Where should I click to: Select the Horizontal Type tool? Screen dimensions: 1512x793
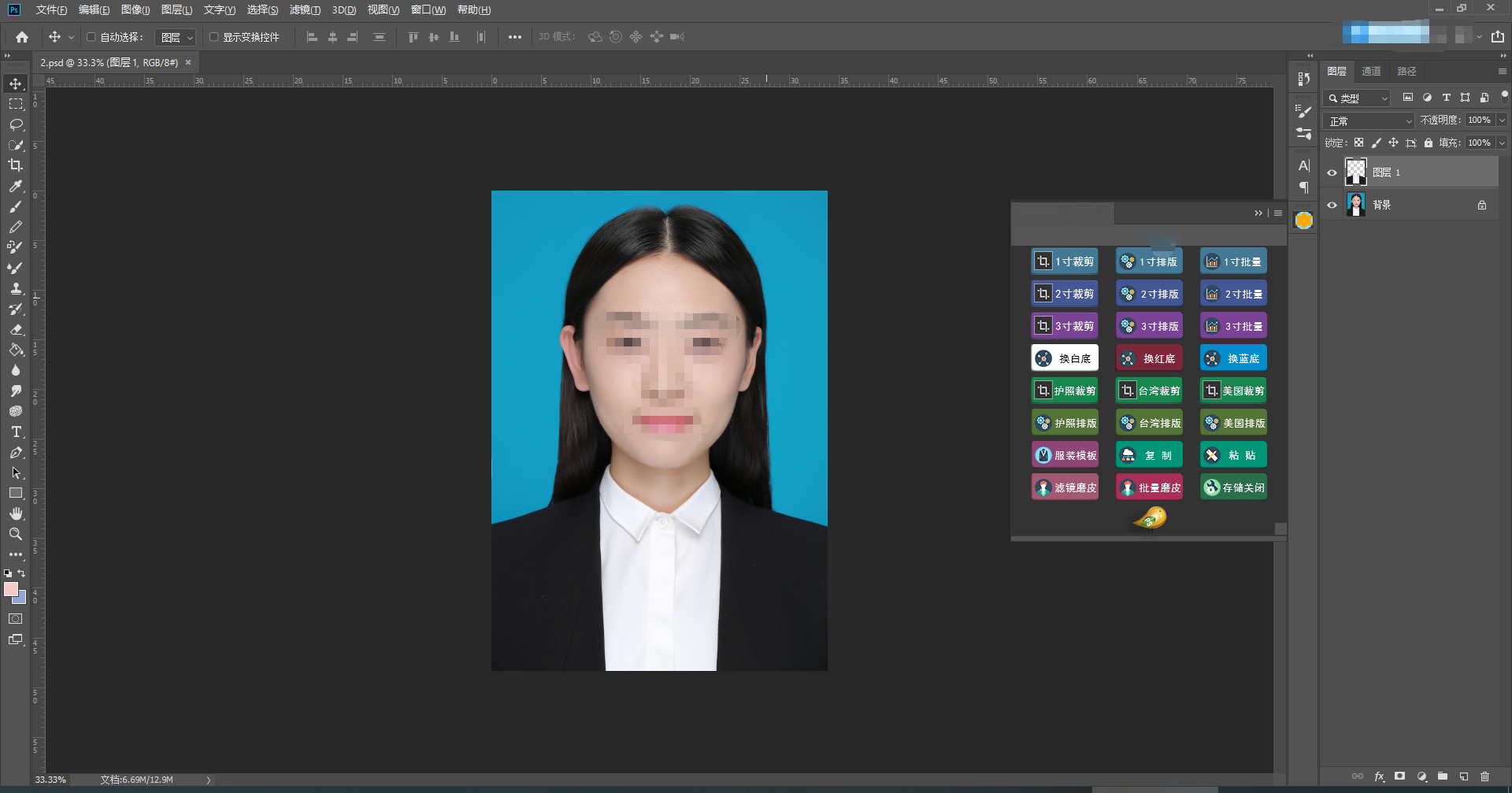coord(15,432)
